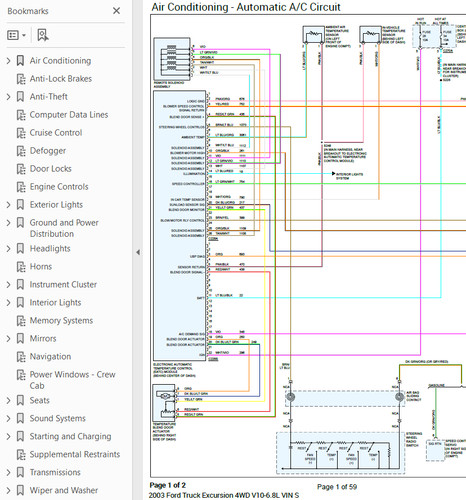Select the Headlights bookmark
The image size is (466, 500).
click(x=50, y=249)
